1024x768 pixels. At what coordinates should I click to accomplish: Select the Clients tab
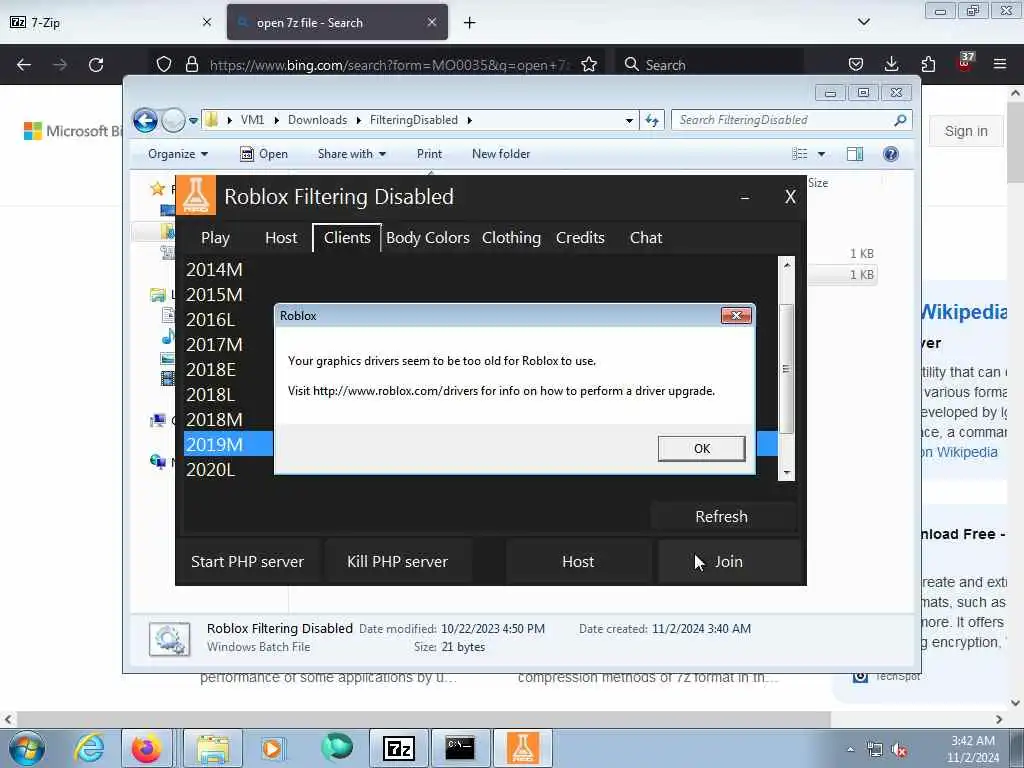[x=347, y=238]
